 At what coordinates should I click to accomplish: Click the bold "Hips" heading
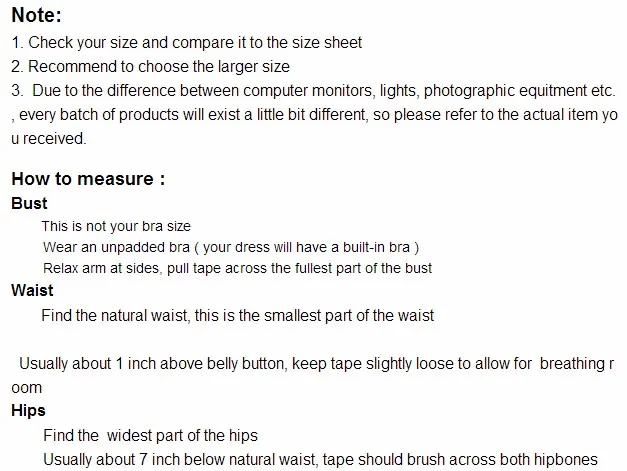point(28,411)
